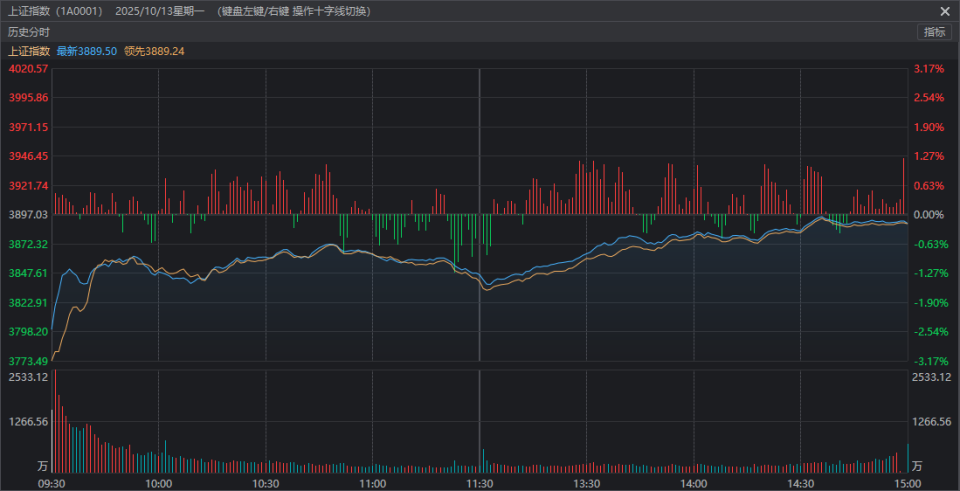
Task: Click the 领先3889.24 leading indicator label
Action: (x=154, y=51)
